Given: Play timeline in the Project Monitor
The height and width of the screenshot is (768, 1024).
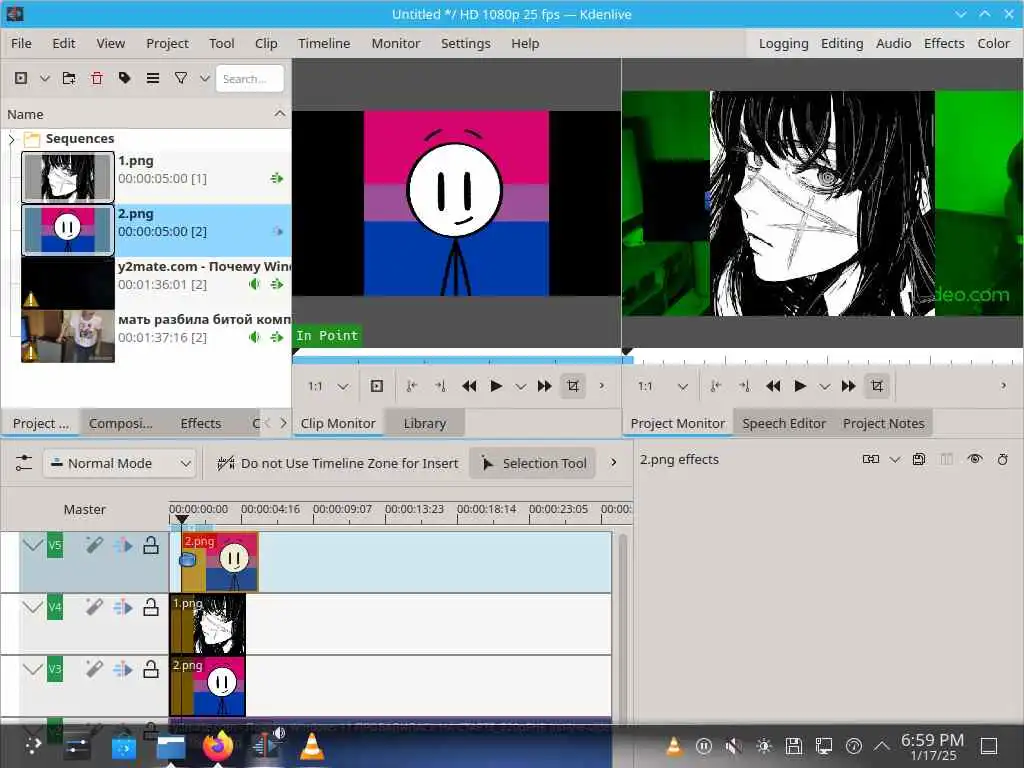Looking at the screenshot, I should click(800, 386).
